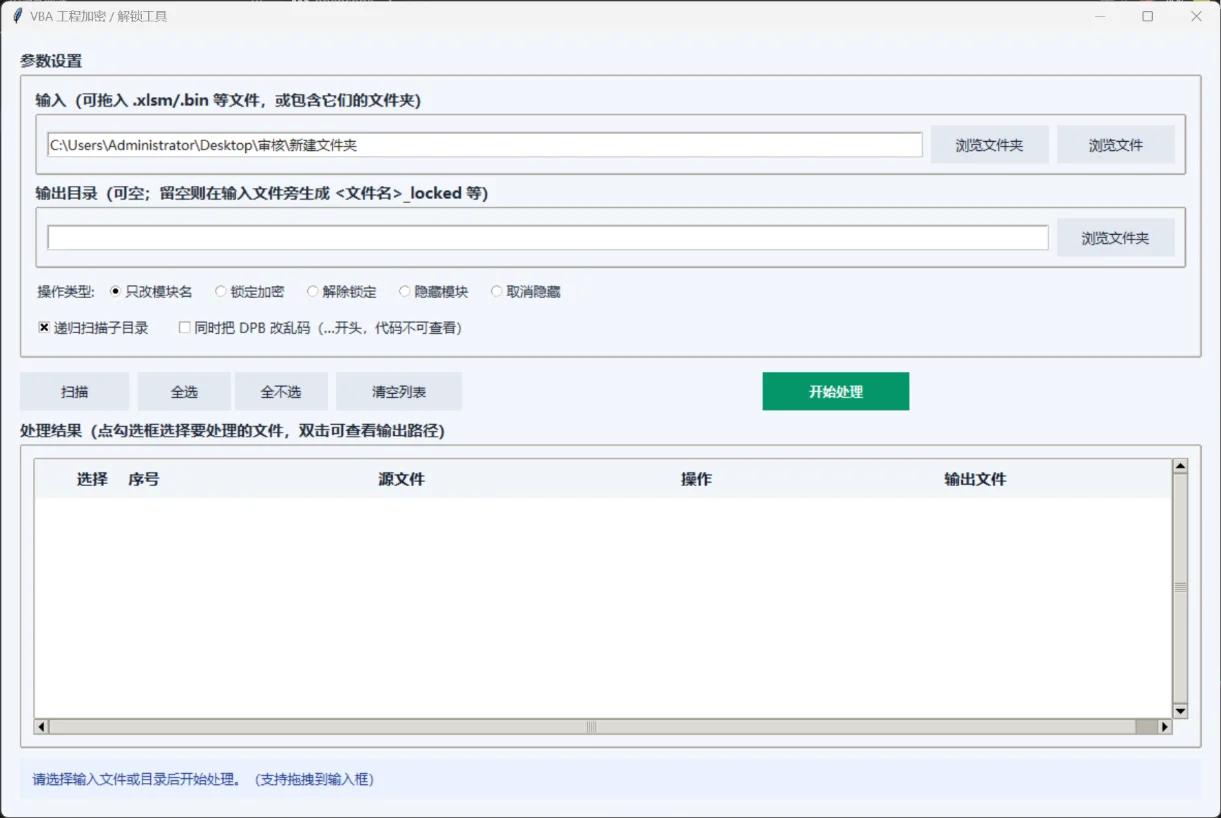Click the 全不选 button
1221x818 pixels.
(x=281, y=391)
